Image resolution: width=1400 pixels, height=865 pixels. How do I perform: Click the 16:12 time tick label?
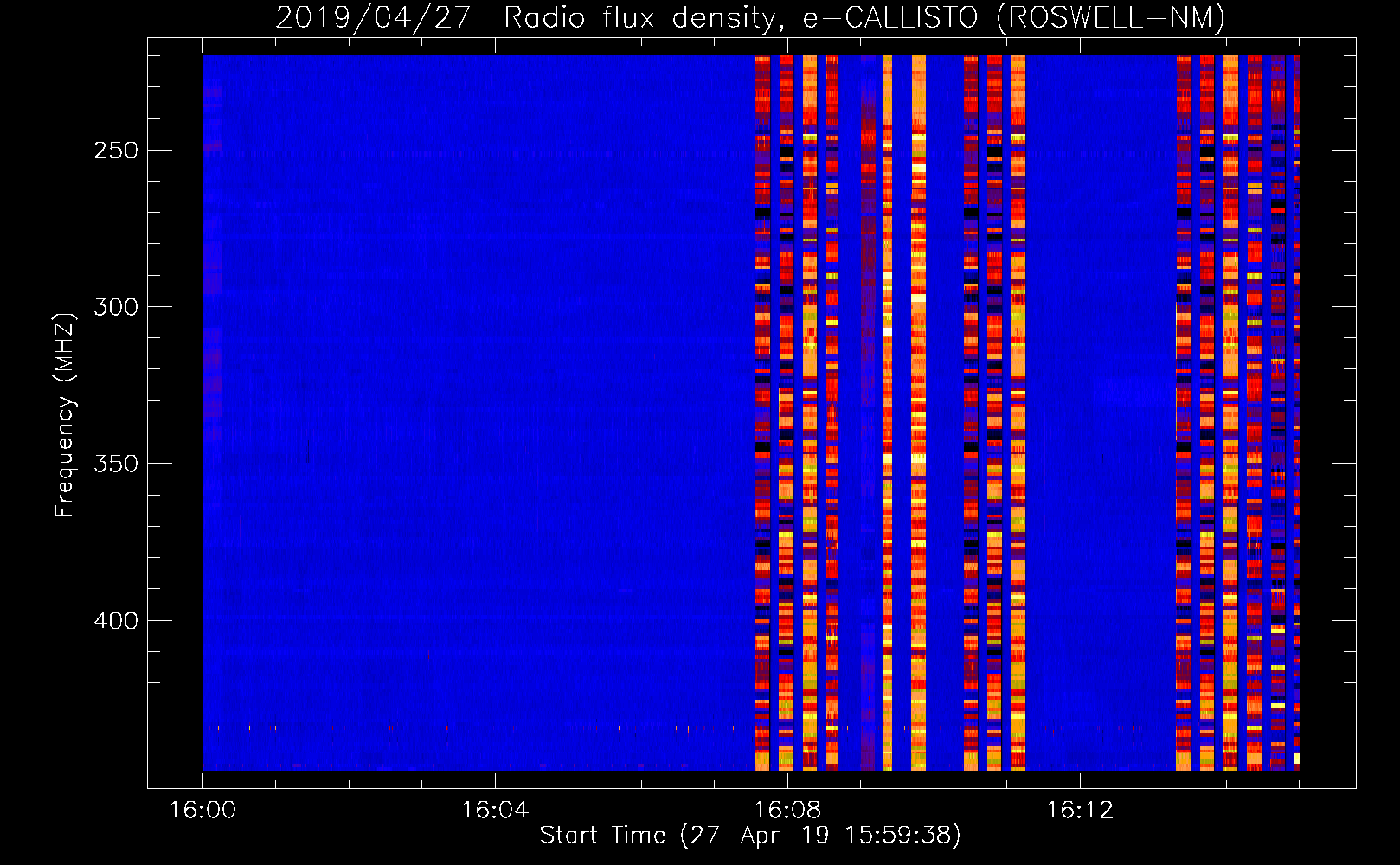1080,811
